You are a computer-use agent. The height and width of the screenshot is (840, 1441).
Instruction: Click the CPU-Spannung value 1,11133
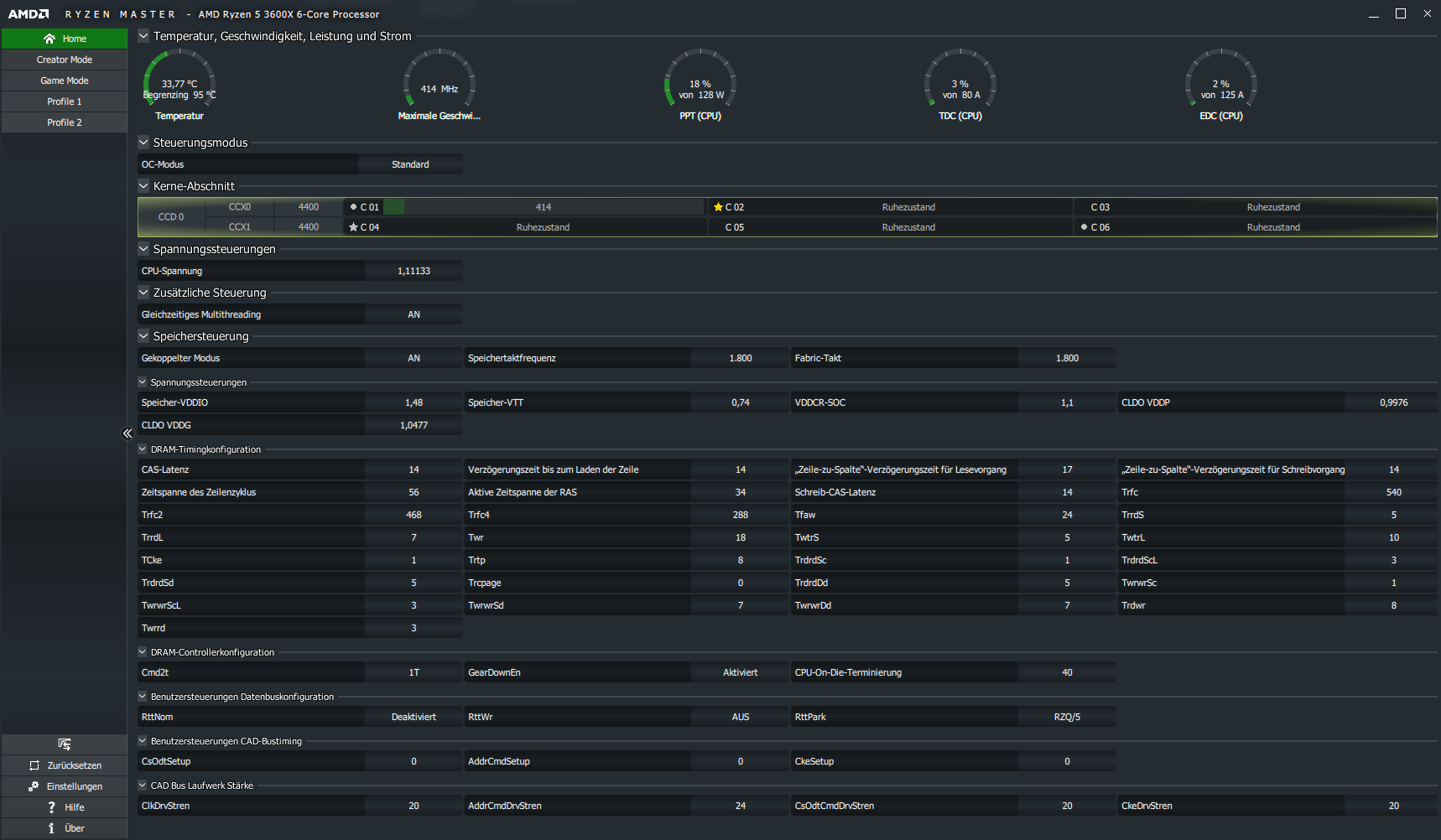(414, 271)
